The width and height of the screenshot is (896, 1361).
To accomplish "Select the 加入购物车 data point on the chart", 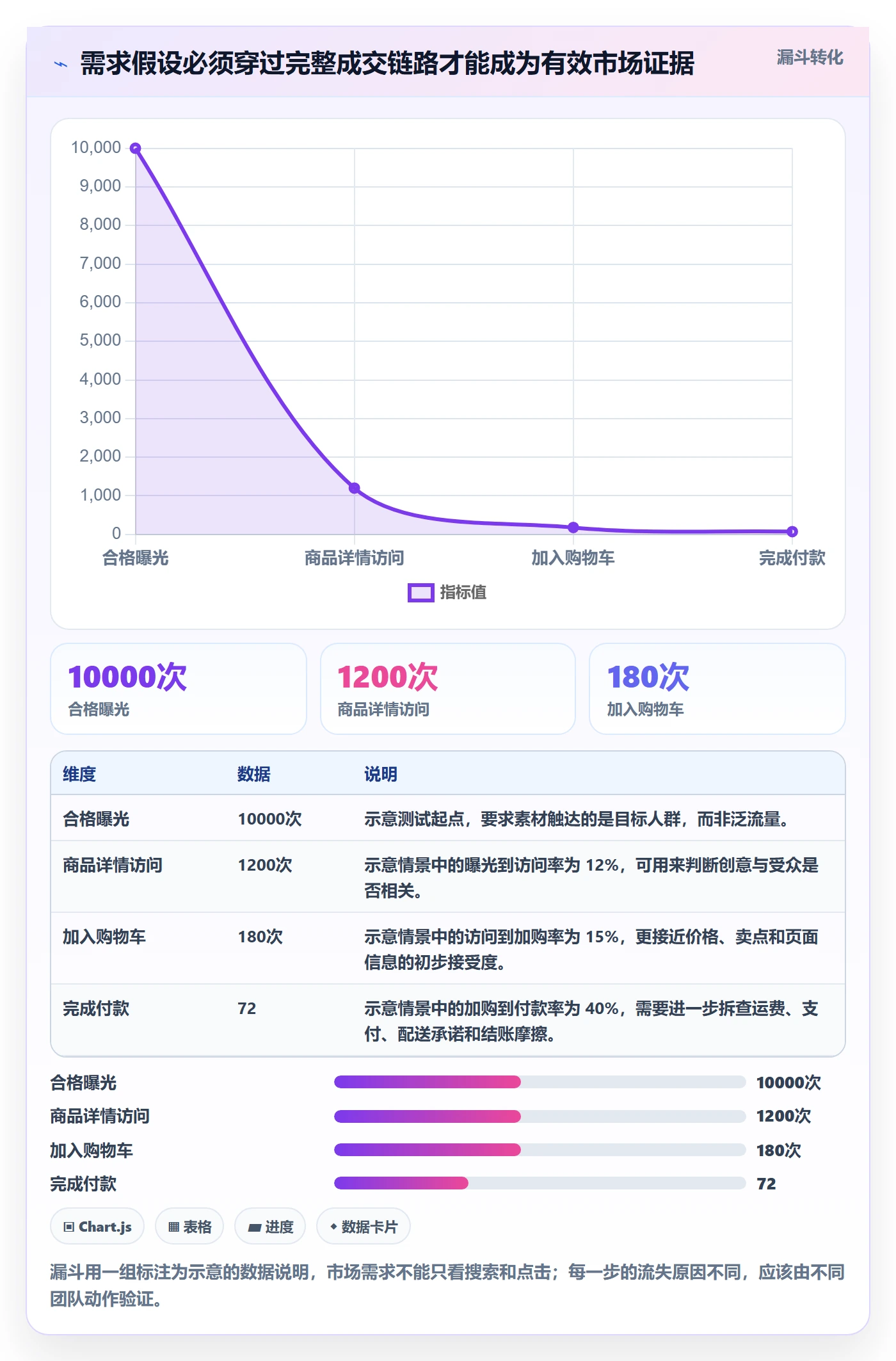I will pyautogui.click(x=573, y=527).
